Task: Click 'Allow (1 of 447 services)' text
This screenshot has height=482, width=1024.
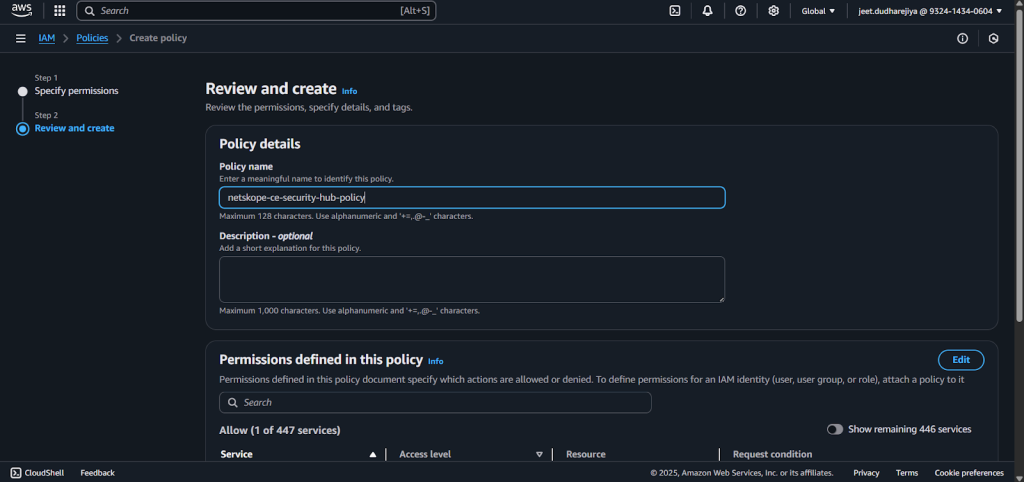Action: click(280, 430)
